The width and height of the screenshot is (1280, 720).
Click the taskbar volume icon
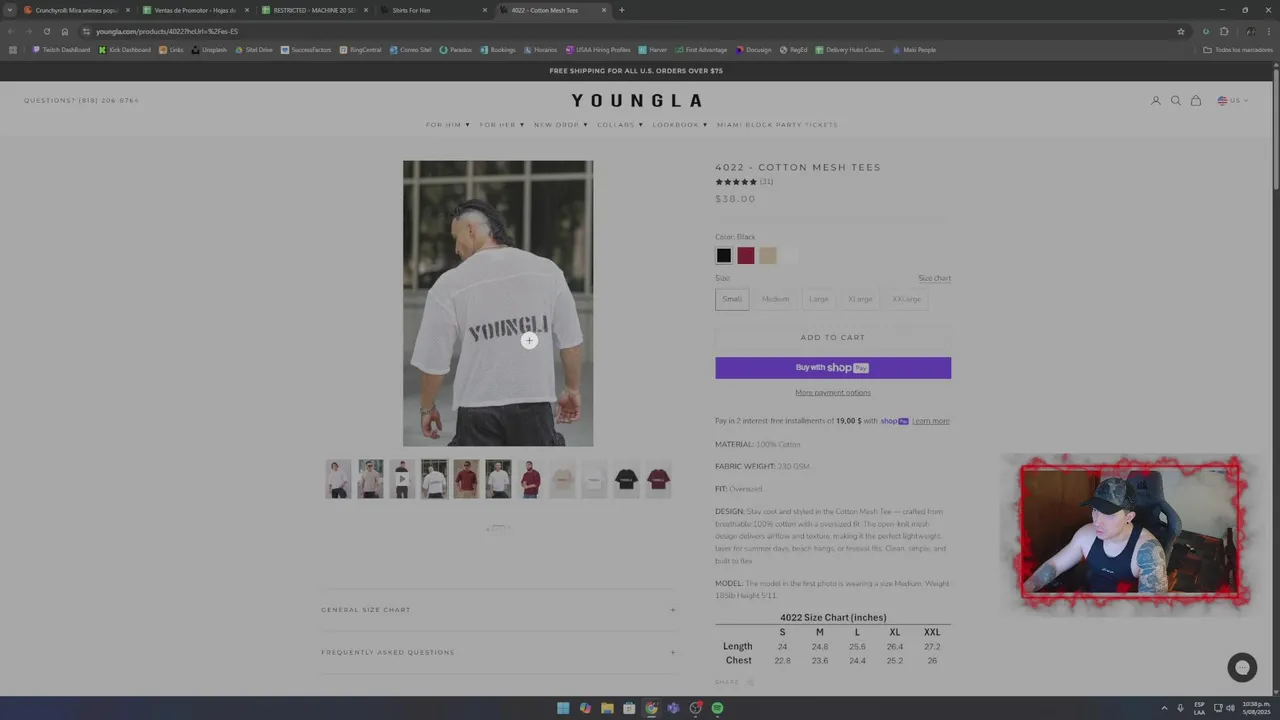click(x=1230, y=708)
